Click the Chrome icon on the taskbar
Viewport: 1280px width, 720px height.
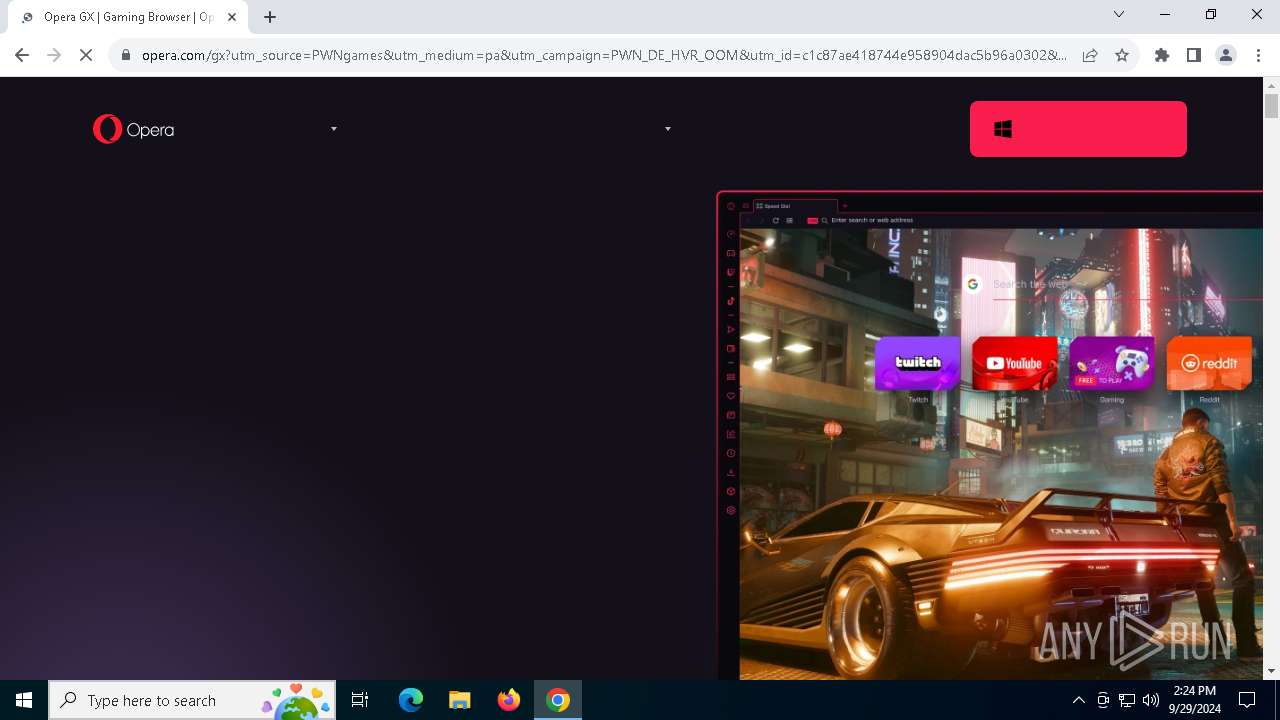(558, 700)
